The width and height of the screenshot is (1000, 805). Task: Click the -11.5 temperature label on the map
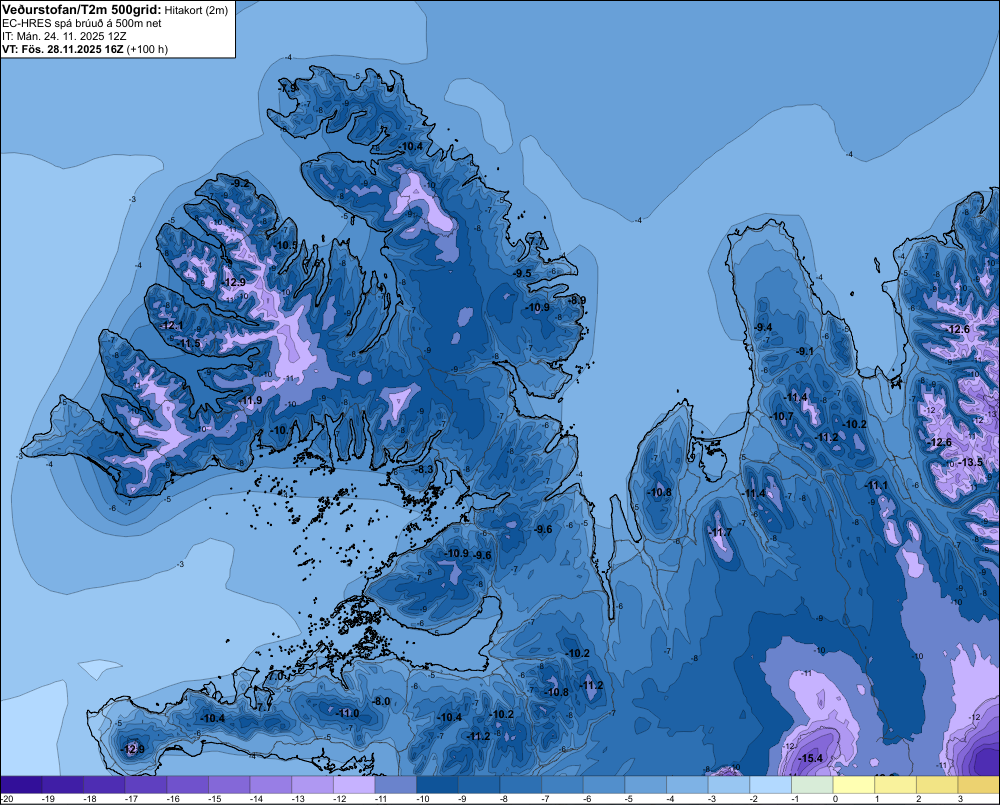click(x=188, y=344)
